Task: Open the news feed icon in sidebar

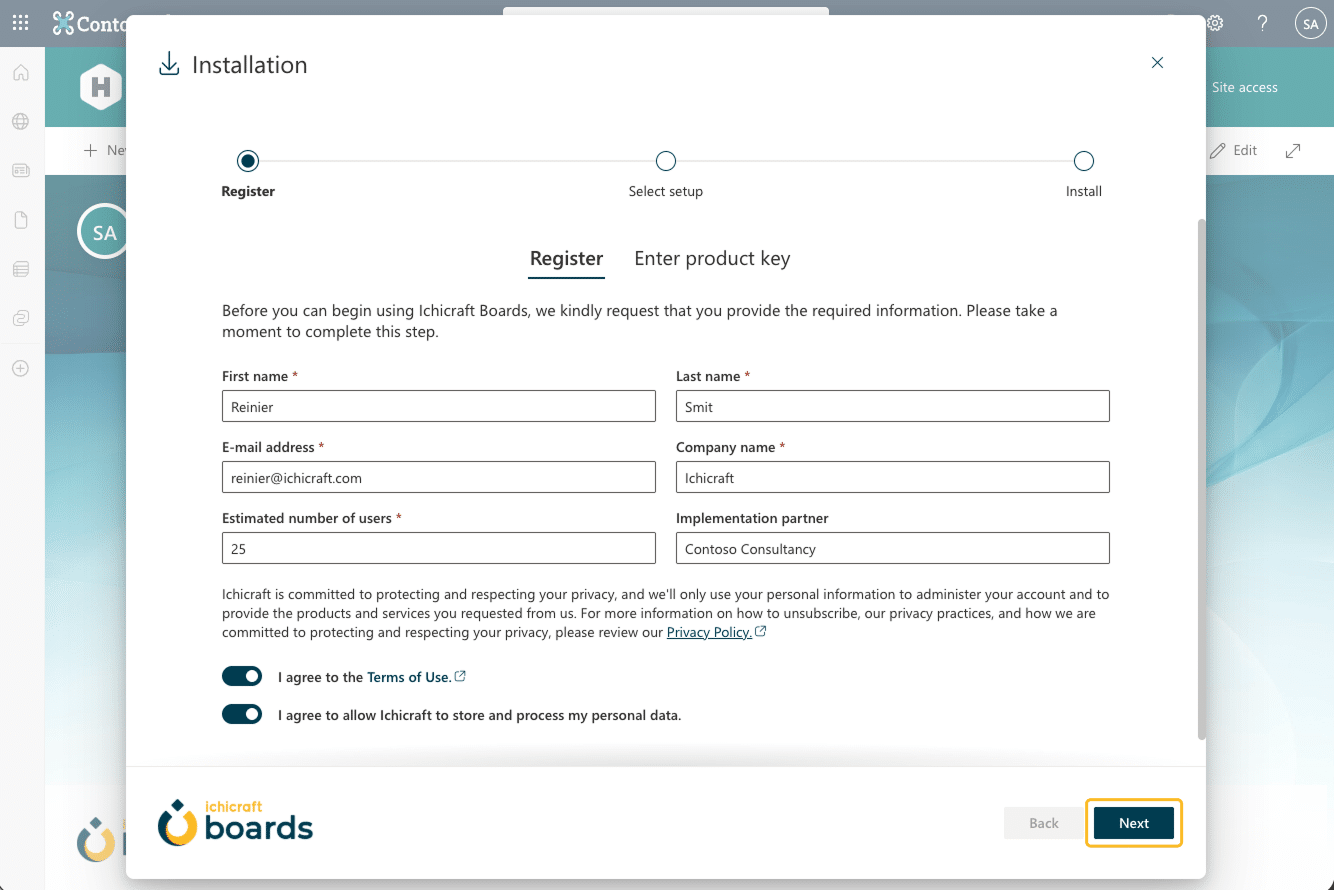Action: 20,171
